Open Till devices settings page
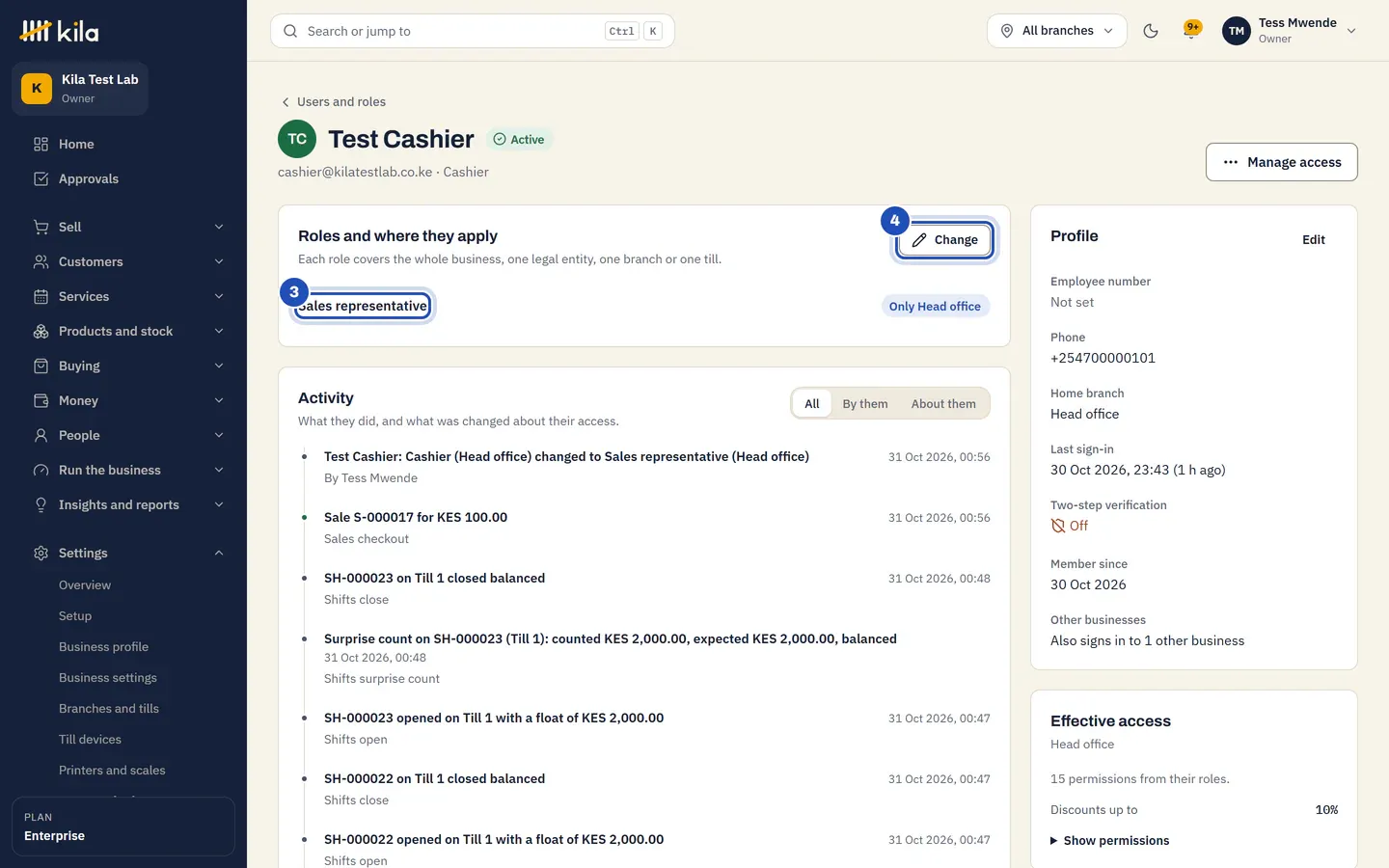 tap(90, 739)
